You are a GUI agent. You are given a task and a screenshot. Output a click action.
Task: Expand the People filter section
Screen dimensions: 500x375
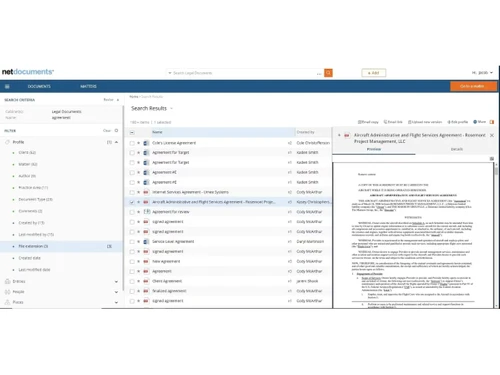click(x=116, y=292)
